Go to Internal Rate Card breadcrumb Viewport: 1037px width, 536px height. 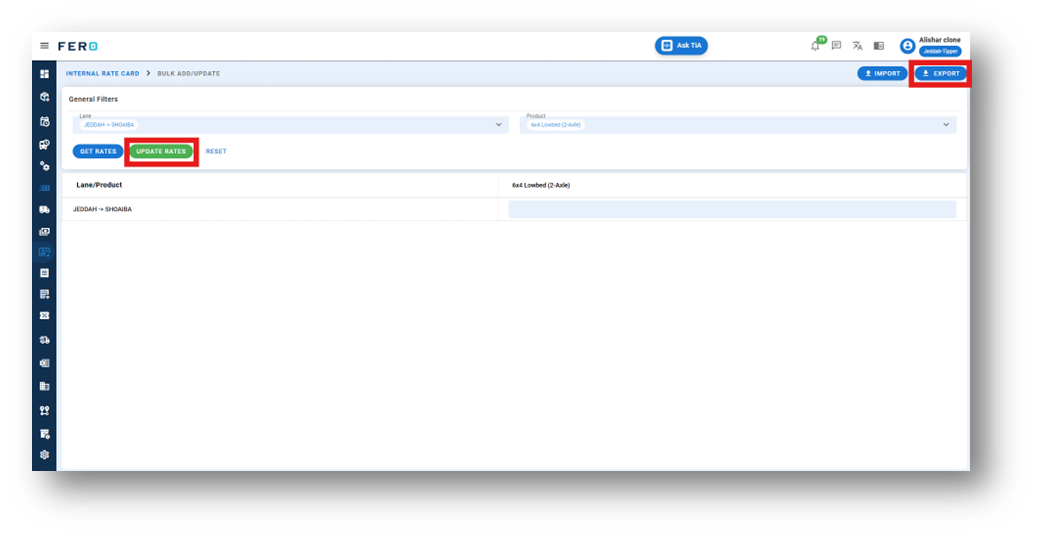coord(103,73)
